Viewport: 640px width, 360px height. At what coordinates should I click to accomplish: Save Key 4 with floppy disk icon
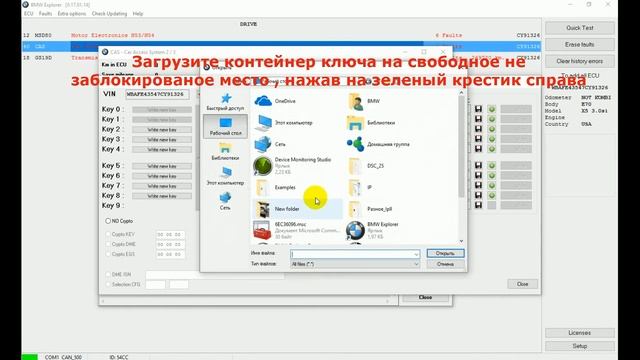[478, 149]
